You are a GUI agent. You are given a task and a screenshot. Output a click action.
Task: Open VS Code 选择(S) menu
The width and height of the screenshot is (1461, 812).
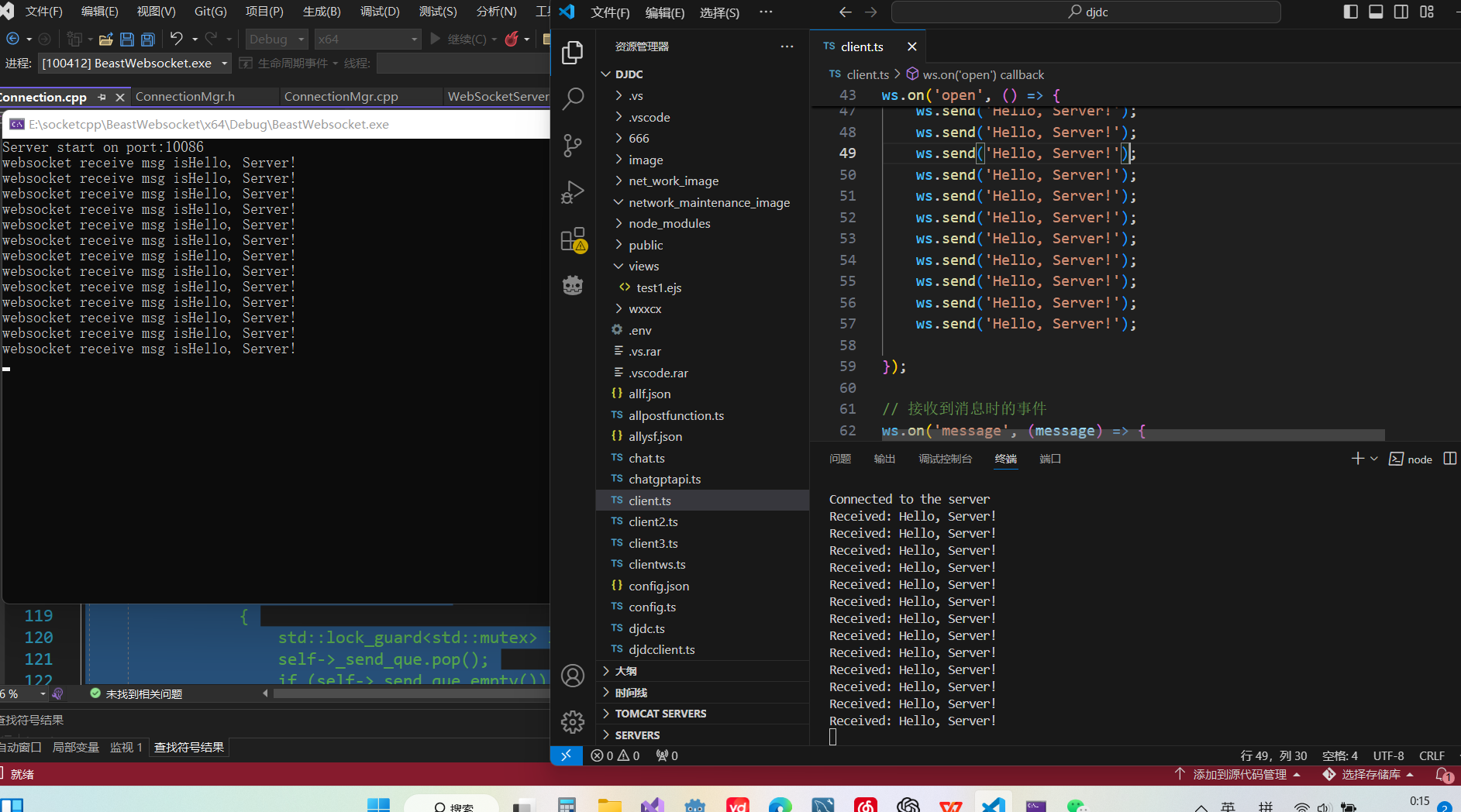(x=719, y=12)
